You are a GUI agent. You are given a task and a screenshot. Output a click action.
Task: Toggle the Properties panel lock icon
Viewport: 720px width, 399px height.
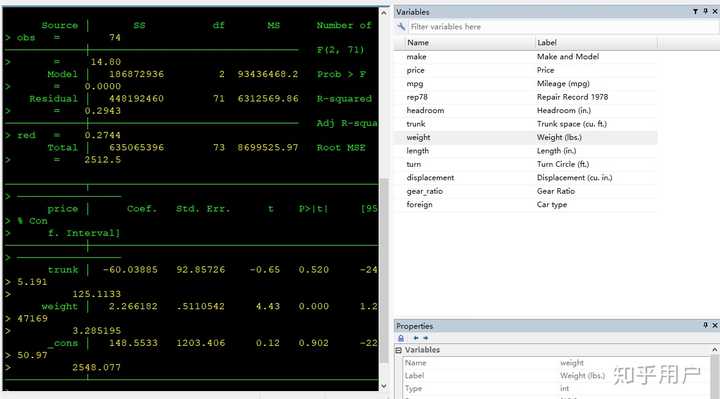click(x=401, y=338)
